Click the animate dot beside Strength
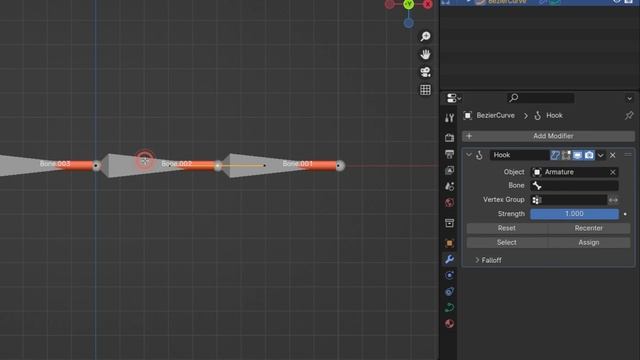 [x=625, y=214]
